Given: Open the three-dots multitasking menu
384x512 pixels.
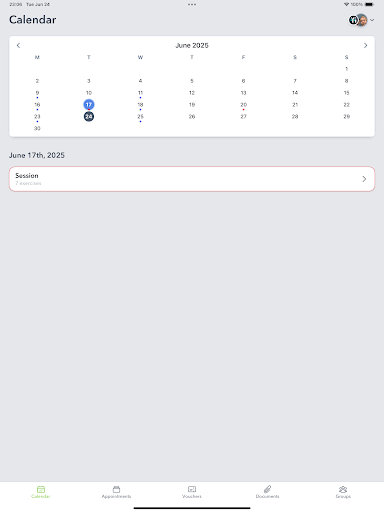Looking at the screenshot, I should [192, 4].
